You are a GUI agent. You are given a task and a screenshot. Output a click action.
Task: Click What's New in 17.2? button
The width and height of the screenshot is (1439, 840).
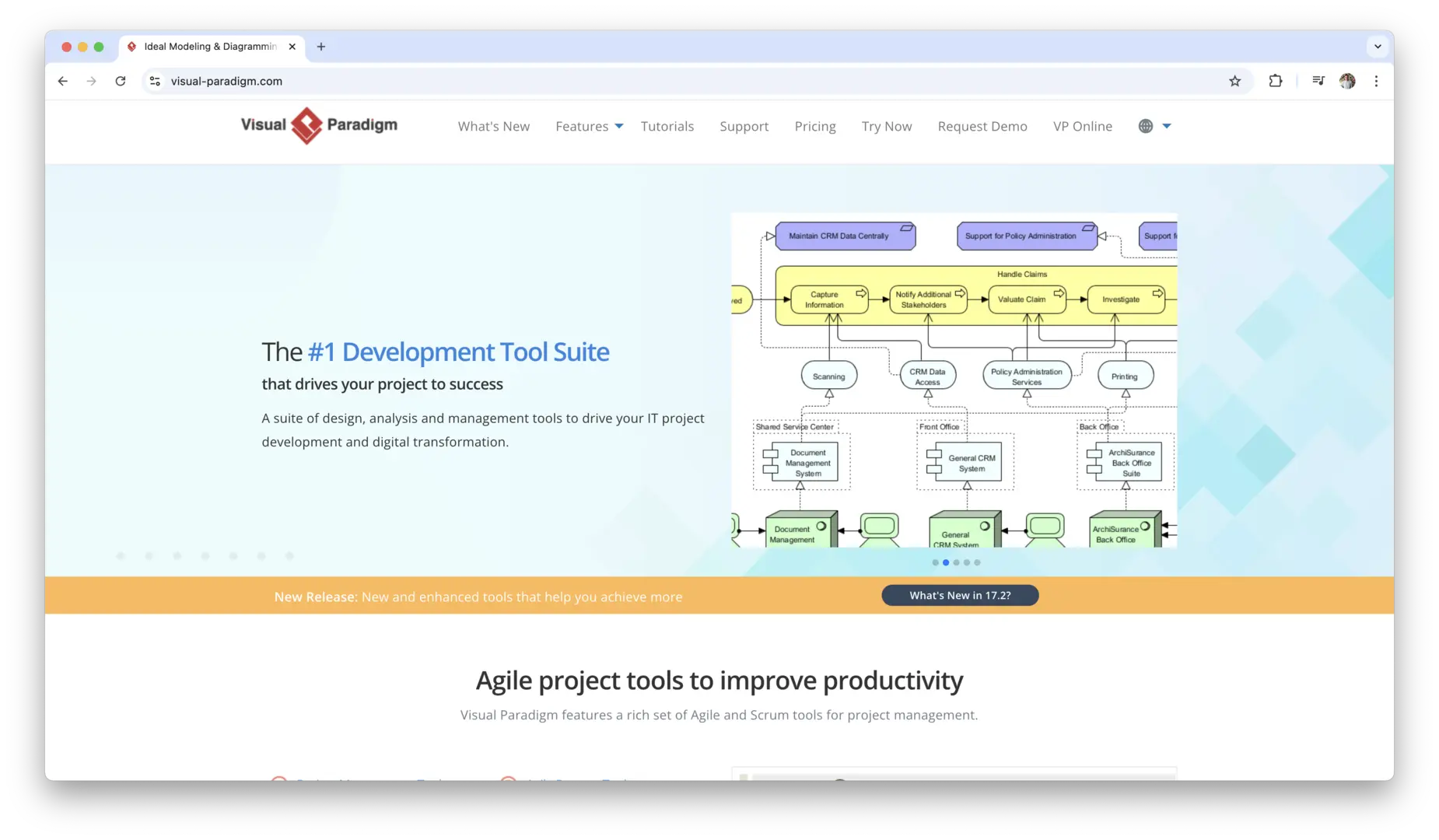point(960,596)
